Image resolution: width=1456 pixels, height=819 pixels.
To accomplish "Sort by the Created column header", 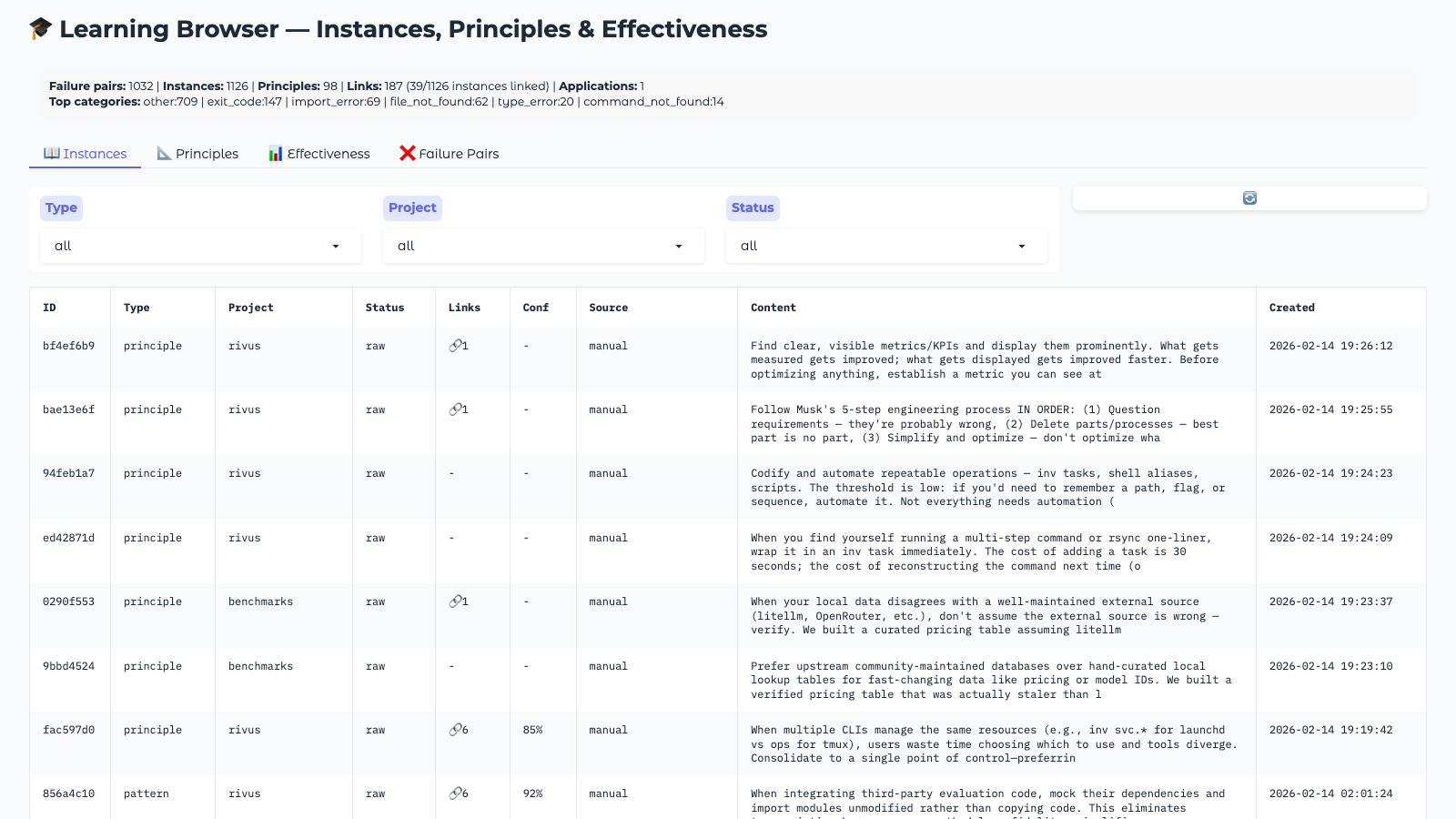I will coord(1291,308).
